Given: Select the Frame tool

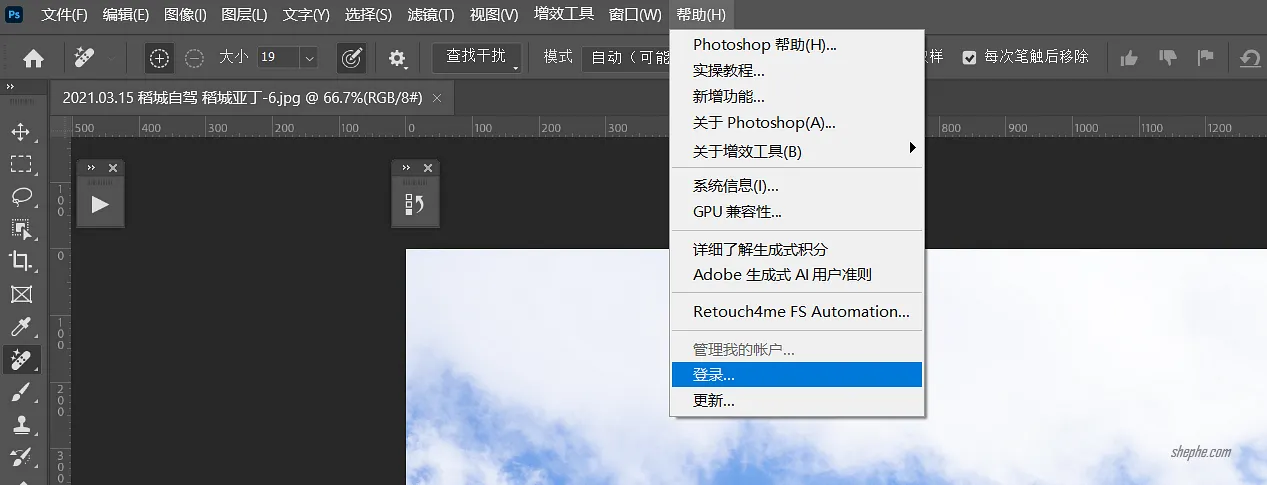Looking at the screenshot, I should click(21, 294).
